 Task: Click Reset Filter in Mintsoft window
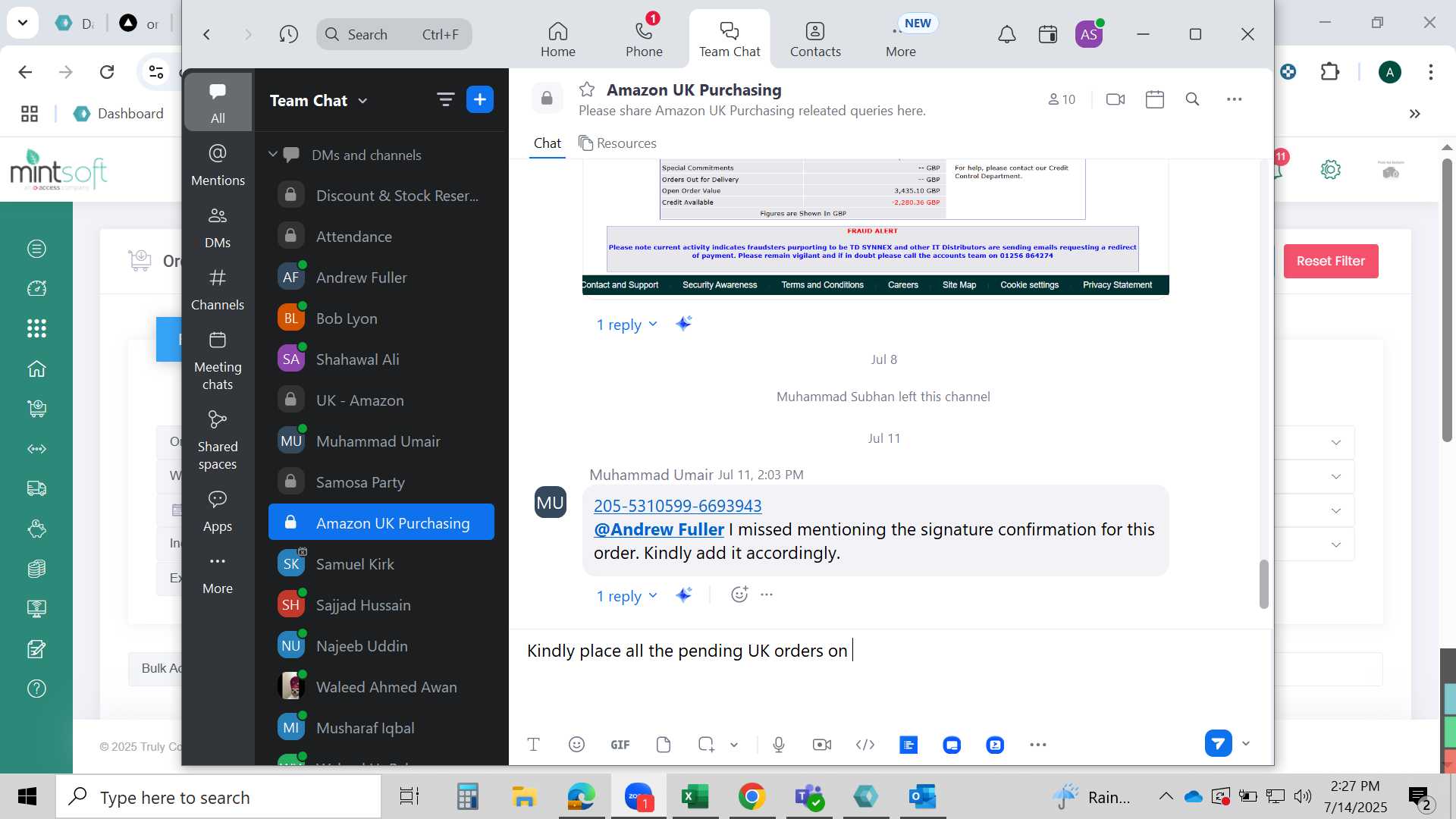(1330, 261)
